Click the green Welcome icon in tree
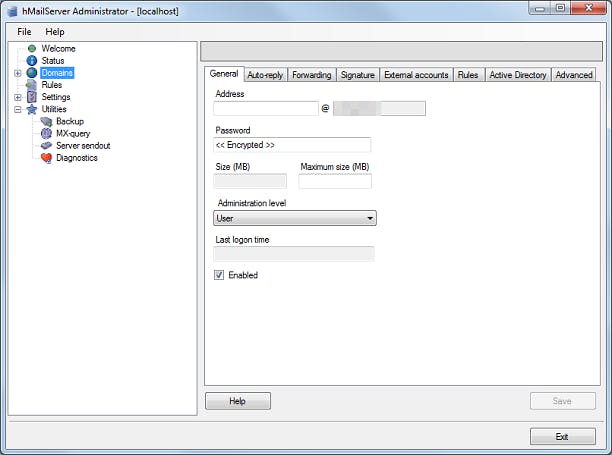 coord(32,49)
